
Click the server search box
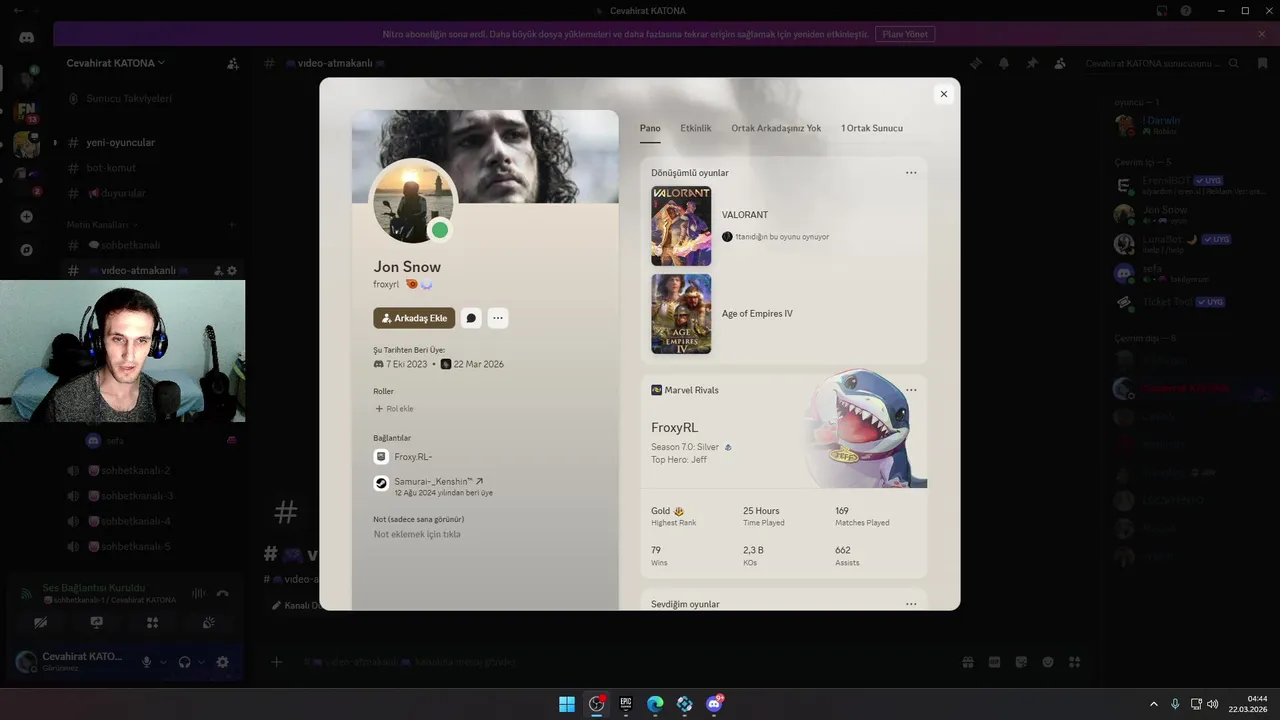pyautogui.click(x=1162, y=63)
